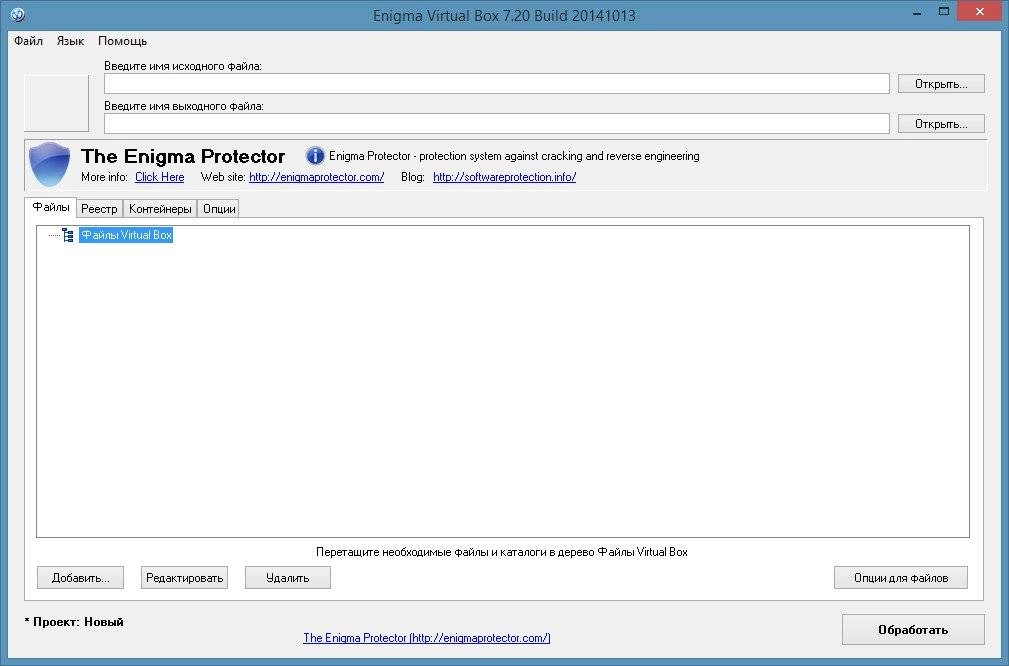This screenshot has width=1009, height=666.
Task: Click the Enigma Virtual Box title bar icon
Action: click(x=18, y=14)
